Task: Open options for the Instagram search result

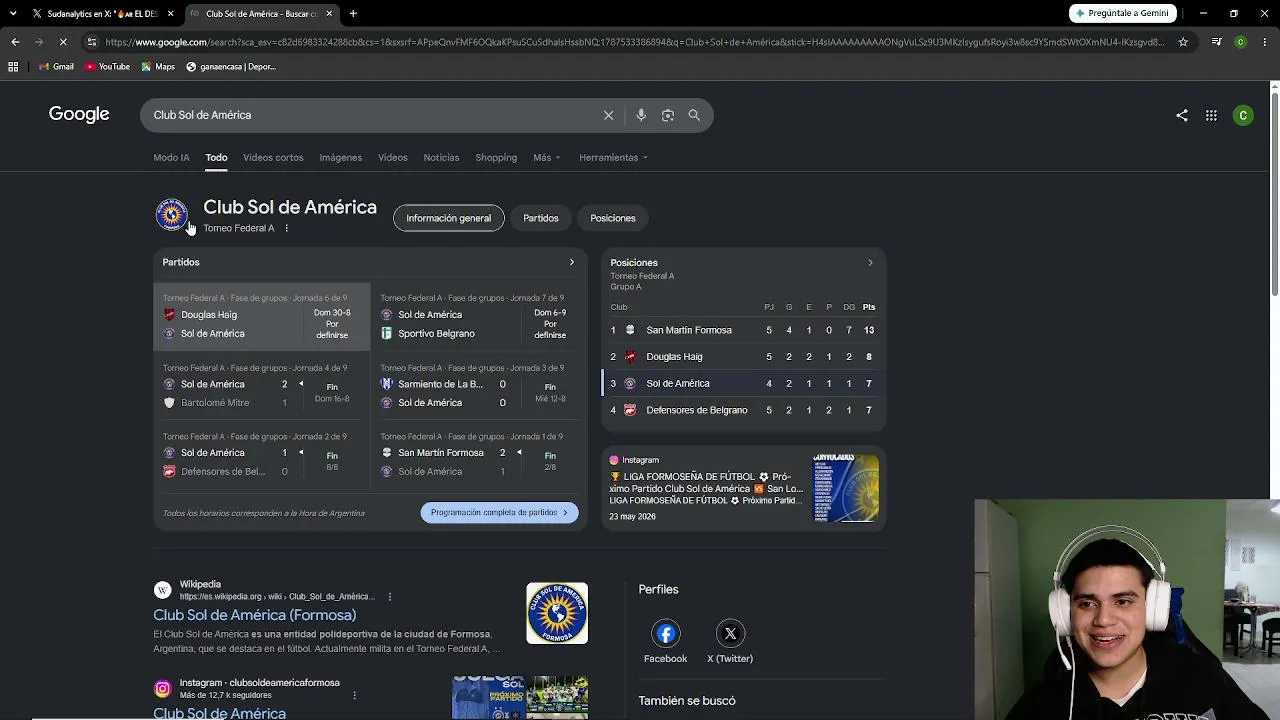Action: click(354, 695)
